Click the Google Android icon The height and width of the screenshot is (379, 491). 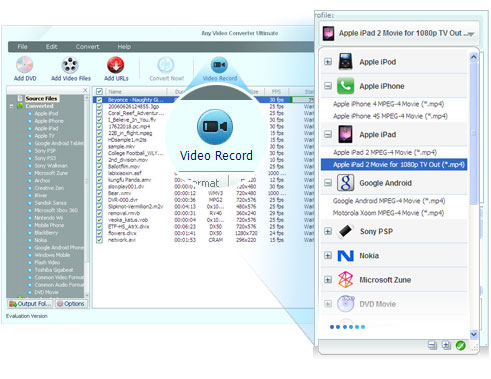pos(345,183)
